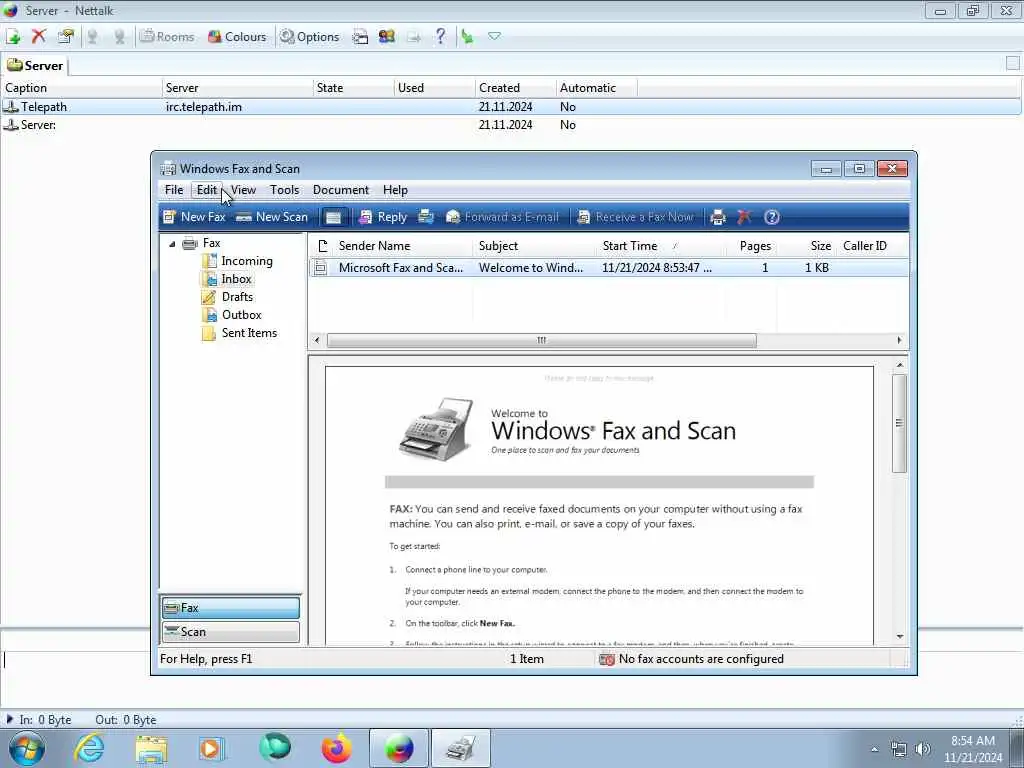Click the red X delete icon in Nettalk

point(39,37)
